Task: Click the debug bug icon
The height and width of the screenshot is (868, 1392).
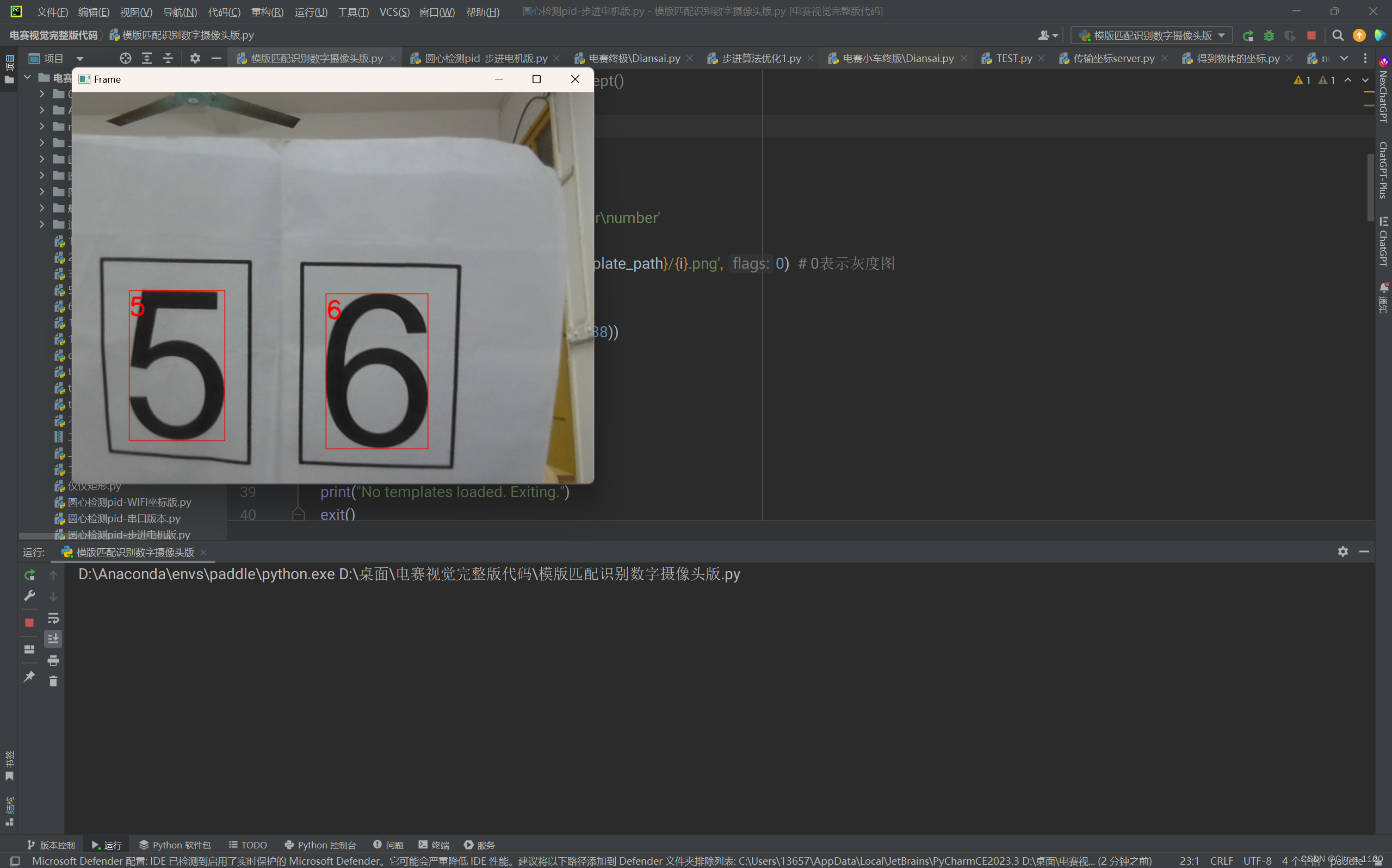Action: coord(1269,35)
